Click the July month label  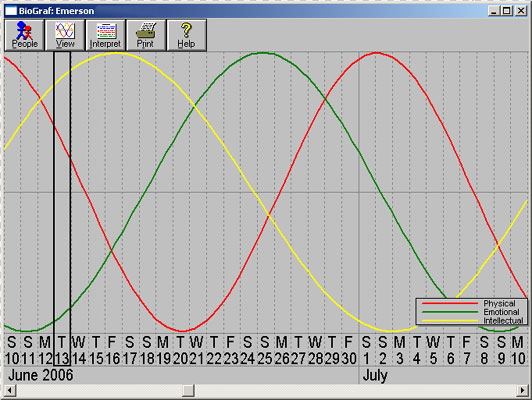375,376
